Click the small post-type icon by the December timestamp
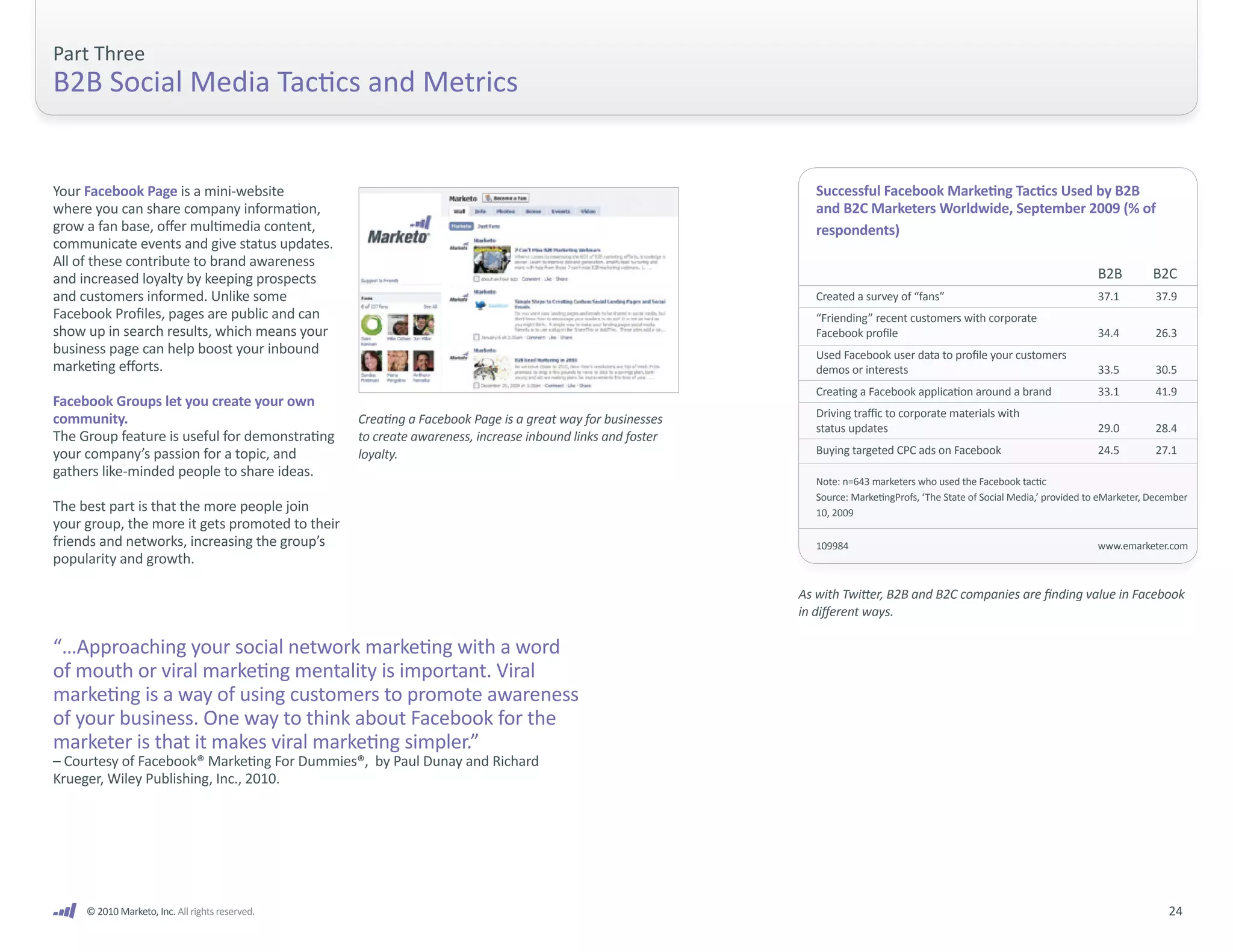The image size is (1233, 952). (476, 386)
